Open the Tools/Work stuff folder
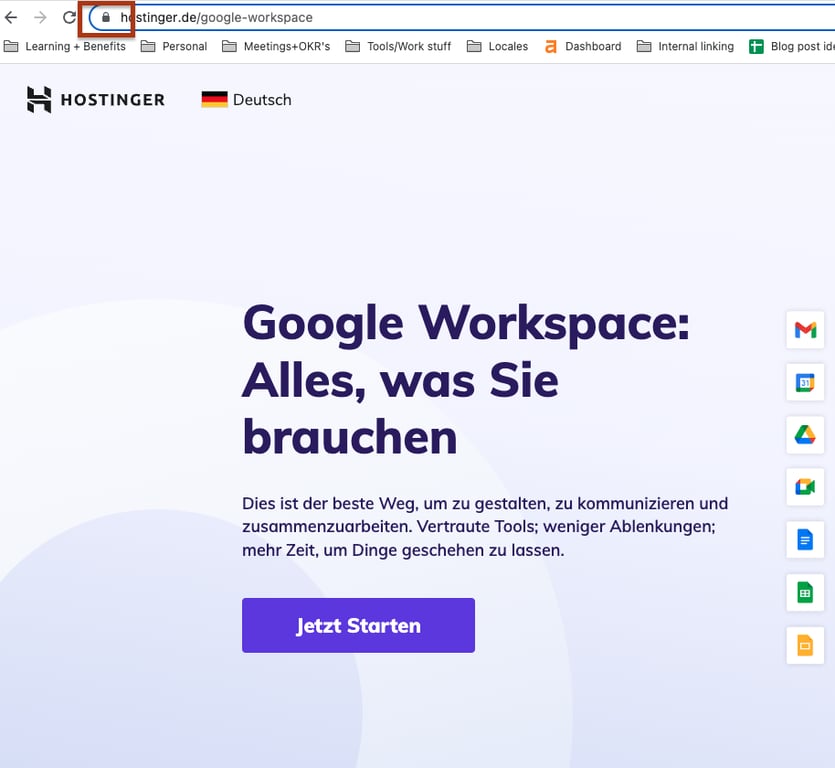 point(398,46)
